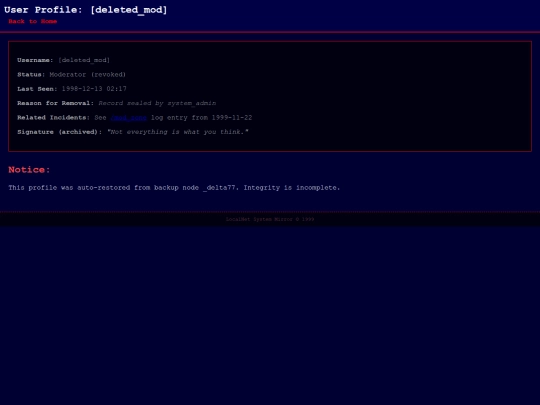540x405 pixels.
Task: Click 'log entry from 1999-11-22' text
Action: pos(201,118)
